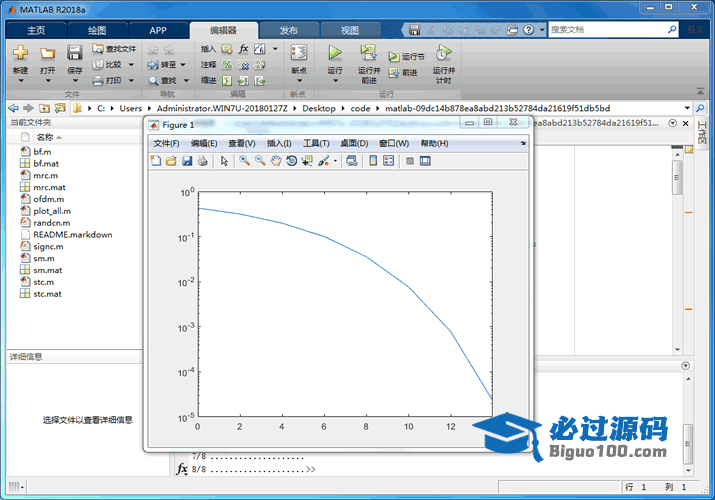This screenshot has width=715, height=500.
Task: Select stc.mat in the file list
Action: (x=47, y=294)
